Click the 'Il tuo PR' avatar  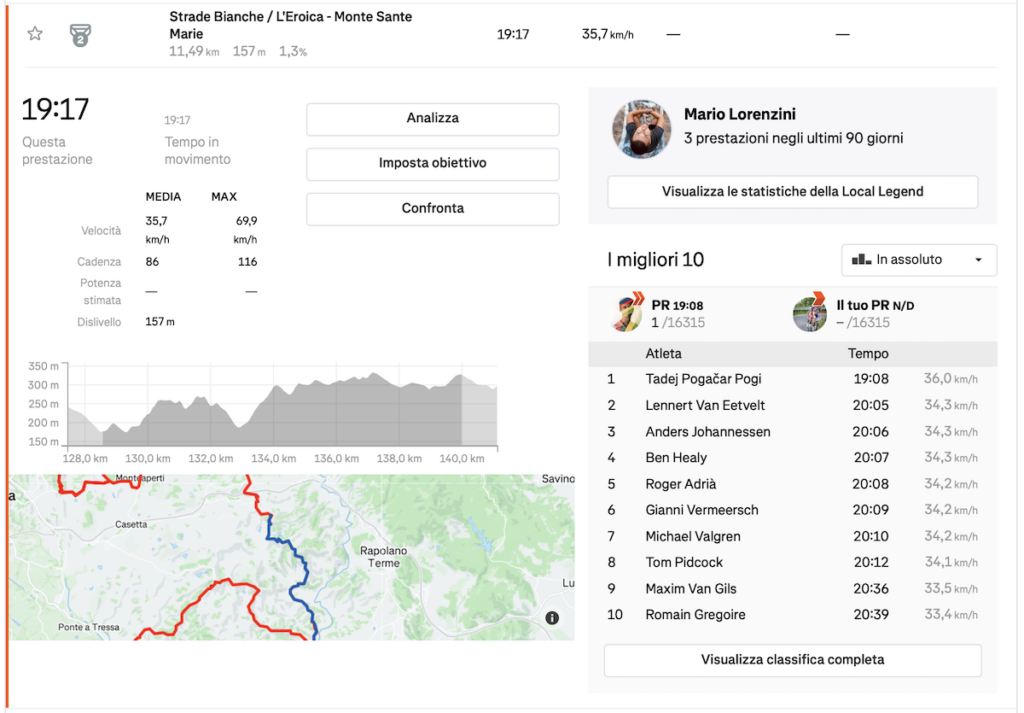click(810, 313)
